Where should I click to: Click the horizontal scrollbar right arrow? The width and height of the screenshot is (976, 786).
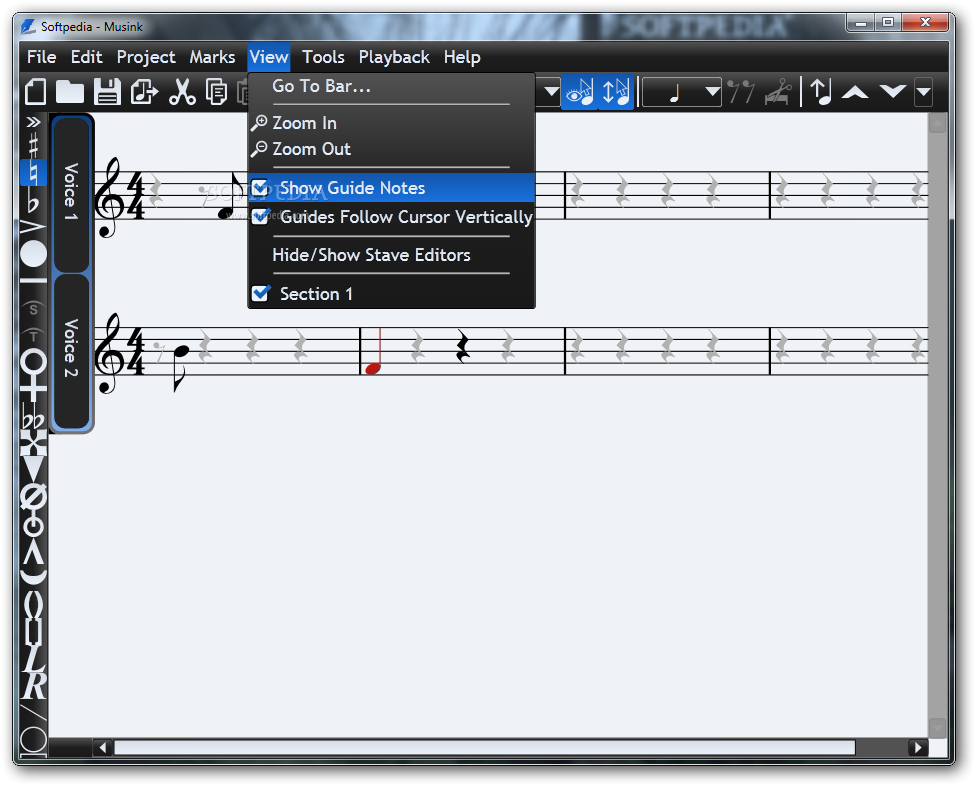click(x=918, y=747)
